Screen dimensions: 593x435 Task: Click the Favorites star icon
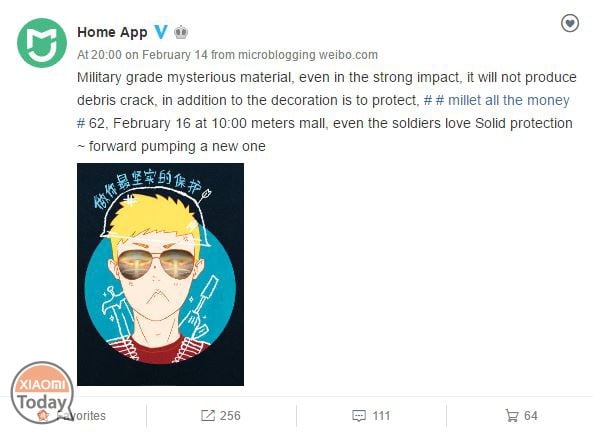[x=43, y=415]
